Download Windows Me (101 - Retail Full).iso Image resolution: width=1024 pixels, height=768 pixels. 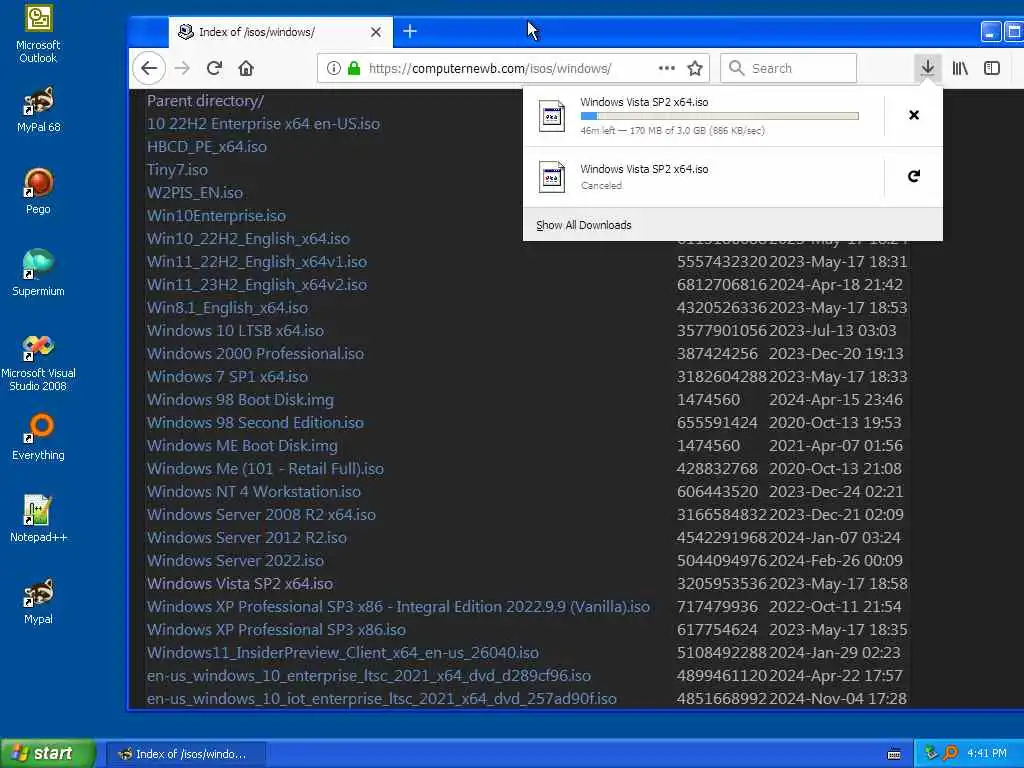point(265,468)
